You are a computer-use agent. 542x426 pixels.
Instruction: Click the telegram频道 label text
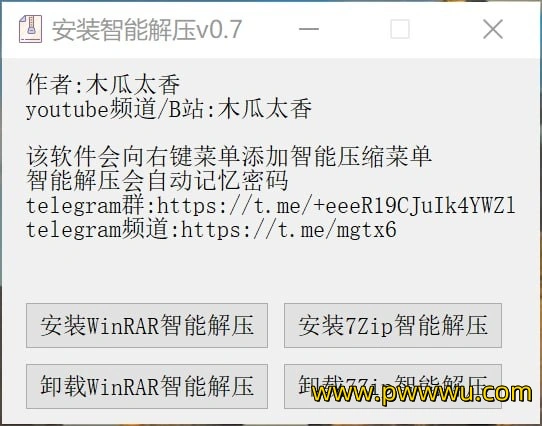click(x=97, y=230)
